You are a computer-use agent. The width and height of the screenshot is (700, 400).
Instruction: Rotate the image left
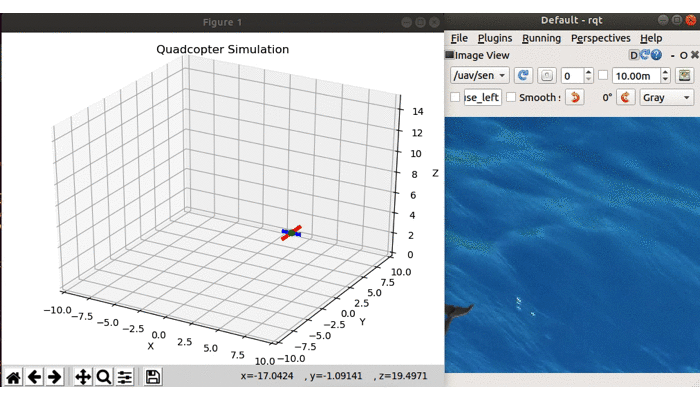[574, 97]
